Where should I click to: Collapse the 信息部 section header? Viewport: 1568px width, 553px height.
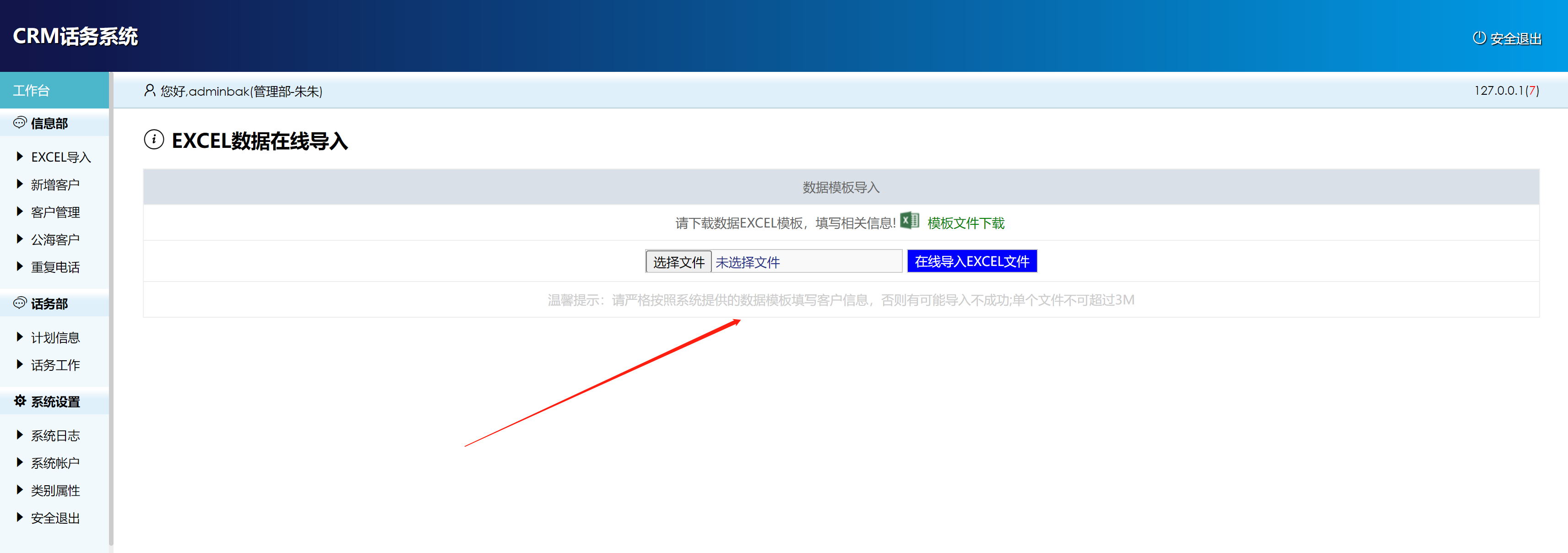49,124
